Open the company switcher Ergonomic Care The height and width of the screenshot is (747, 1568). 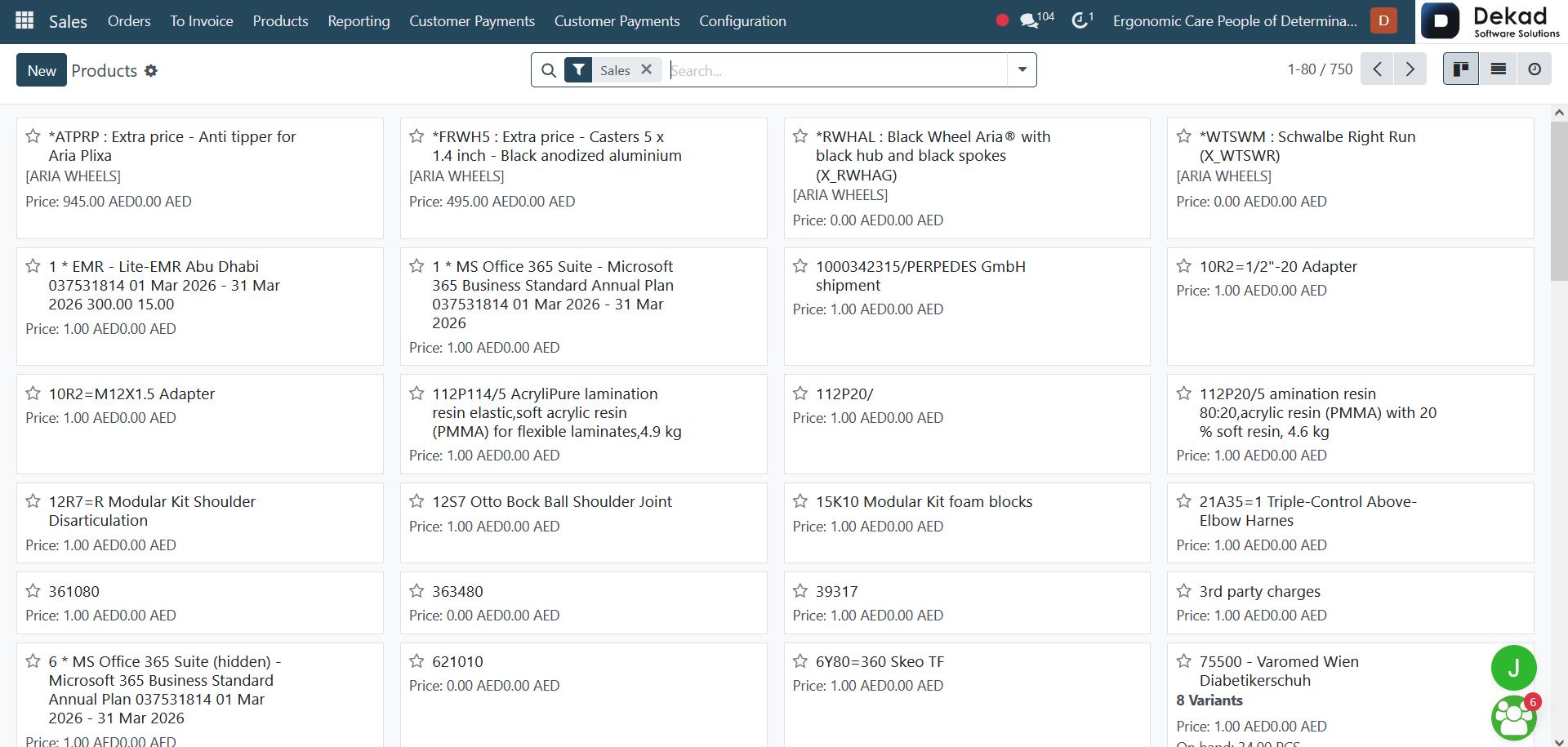[1235, 21]
